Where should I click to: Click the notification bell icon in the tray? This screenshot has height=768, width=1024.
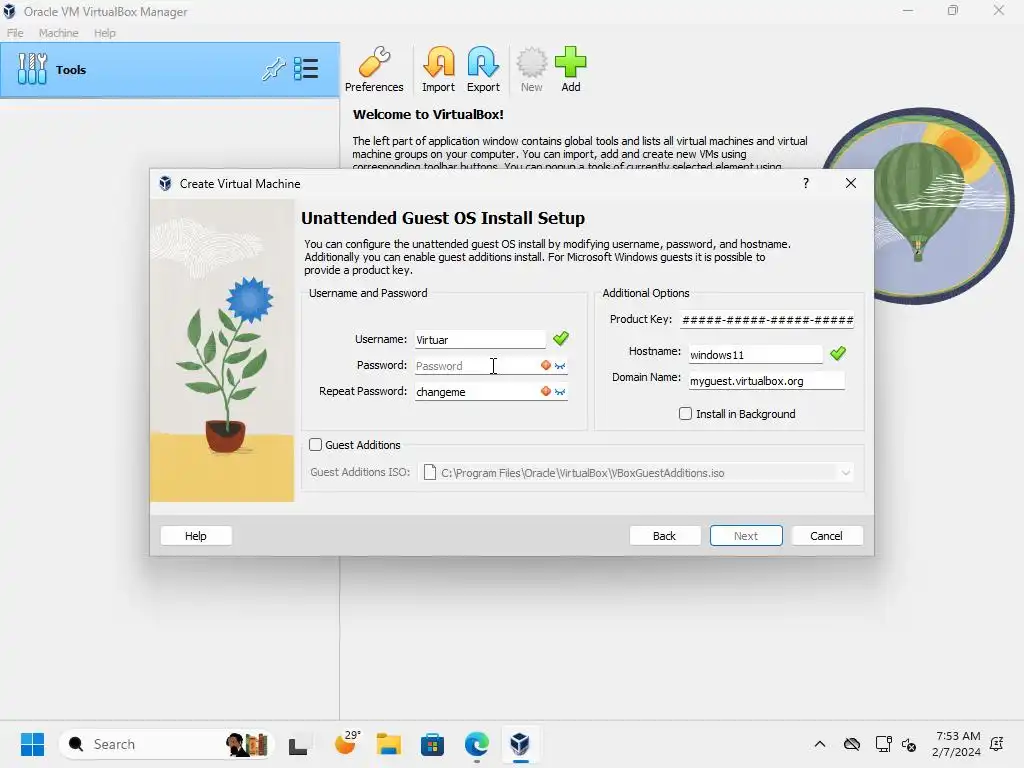[997, 744]
